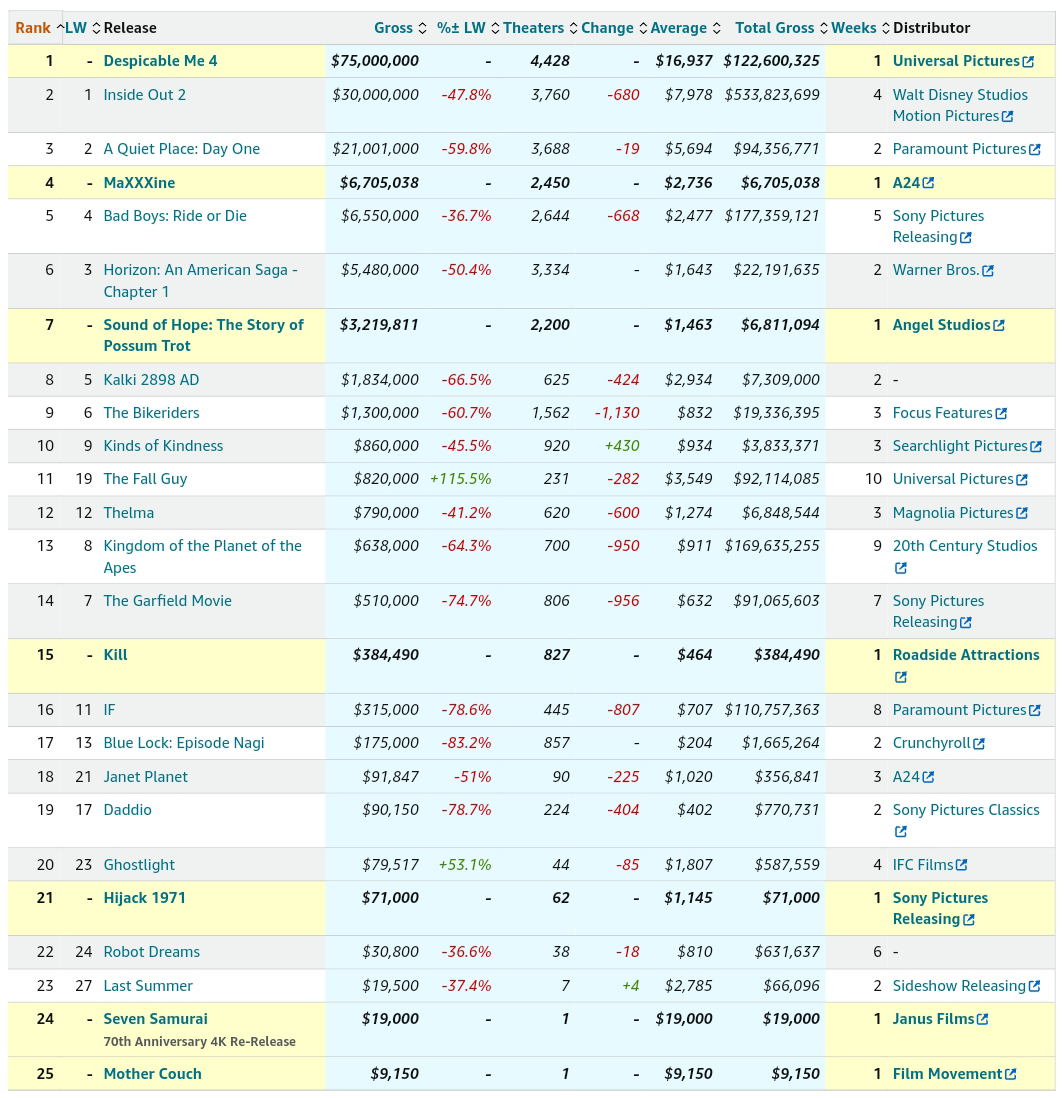Open external link icon beside Magnolia Pictures
Screen dimensions: 1064x1098
point(1022,513)
